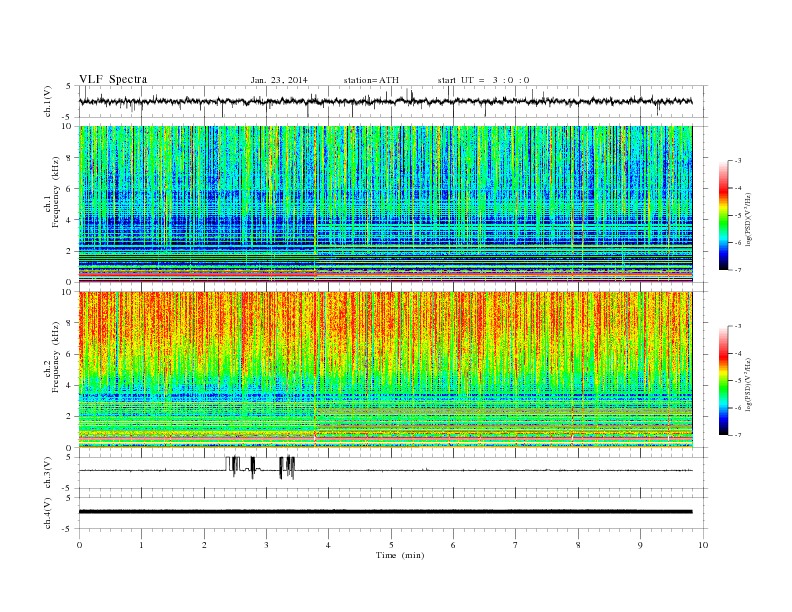Click the time axis end label "10"
The width and height of the screenshot is (792, 612).
[x=703, y=545]
